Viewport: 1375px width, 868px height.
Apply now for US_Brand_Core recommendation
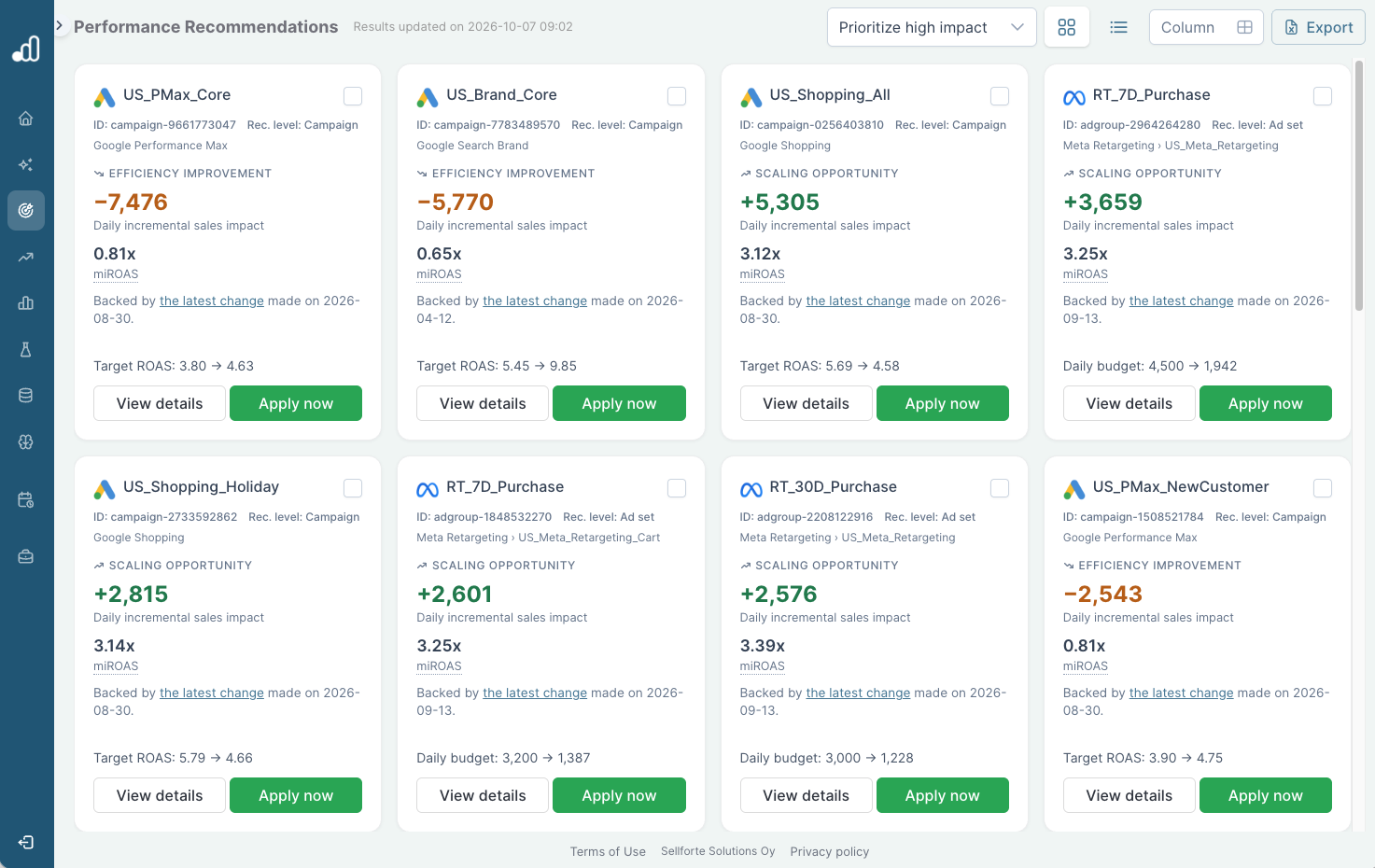click(619, 403)
